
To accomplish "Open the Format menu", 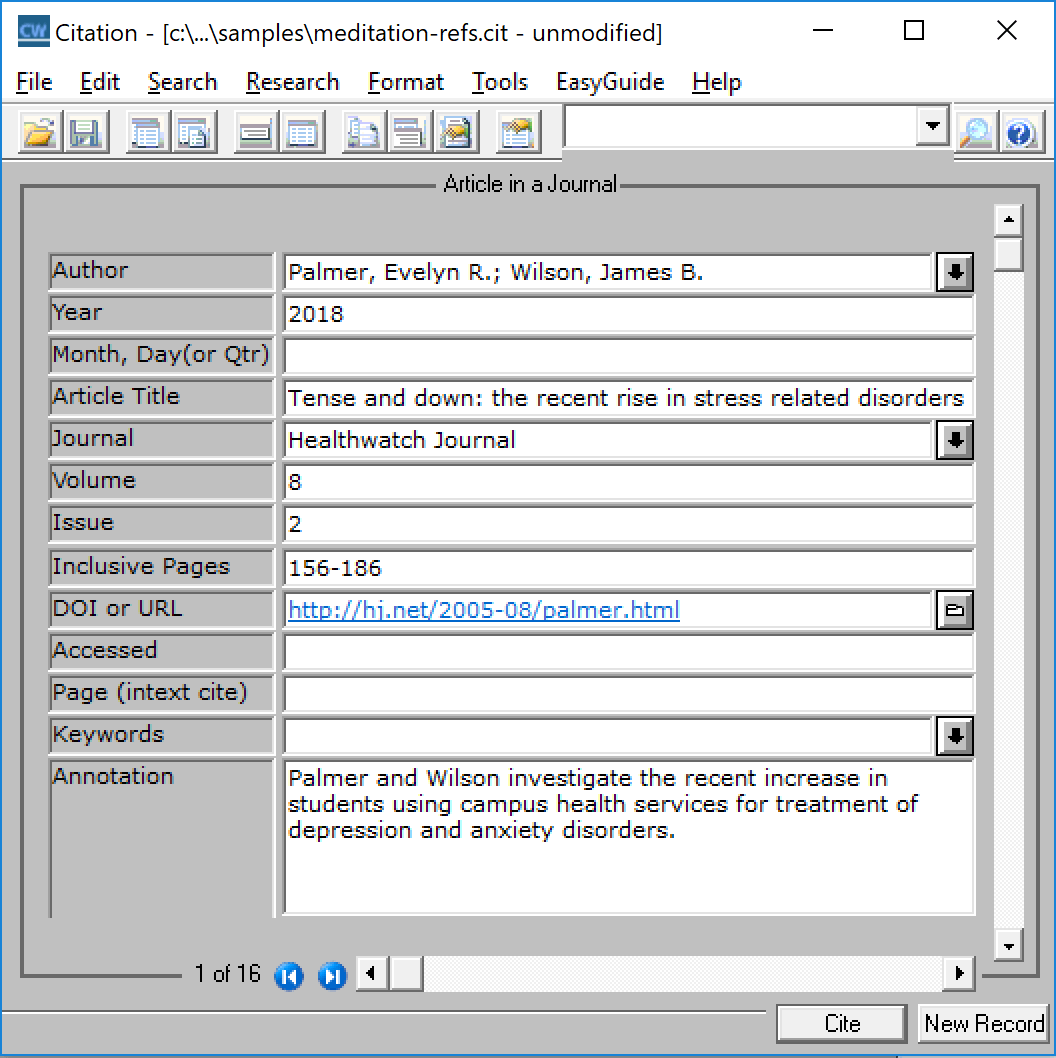I will [x=405, y=82].
